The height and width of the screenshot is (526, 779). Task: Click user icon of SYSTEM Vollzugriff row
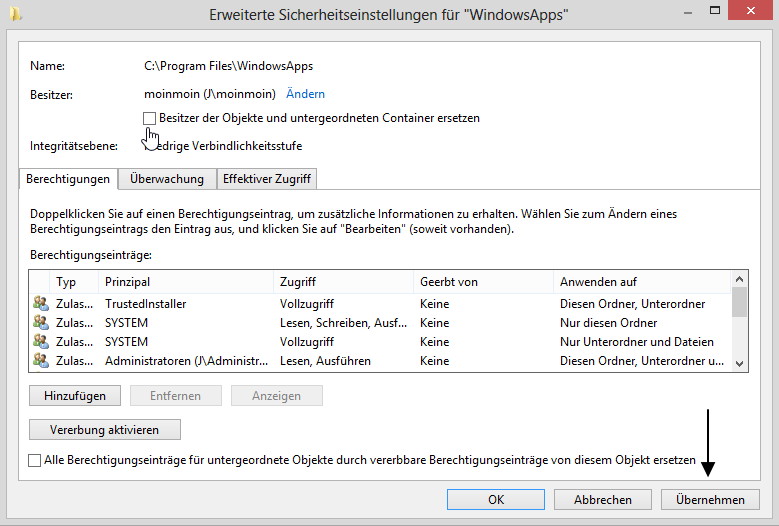[x=41, y=342]
